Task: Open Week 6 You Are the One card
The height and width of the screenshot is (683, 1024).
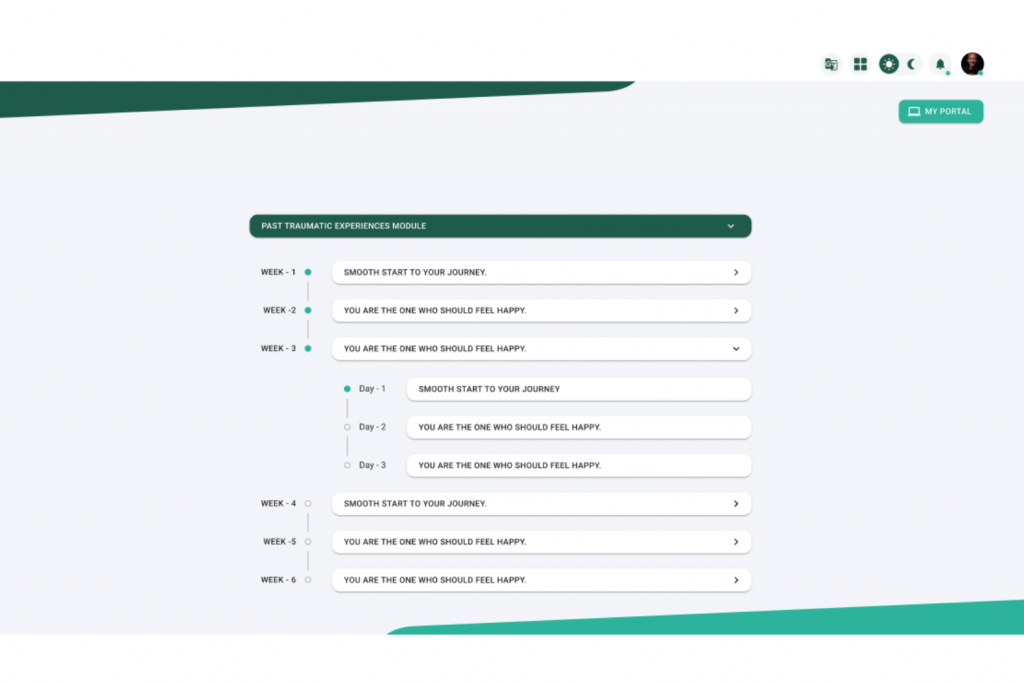Action: pyautogui.click(x=541, y=580)
